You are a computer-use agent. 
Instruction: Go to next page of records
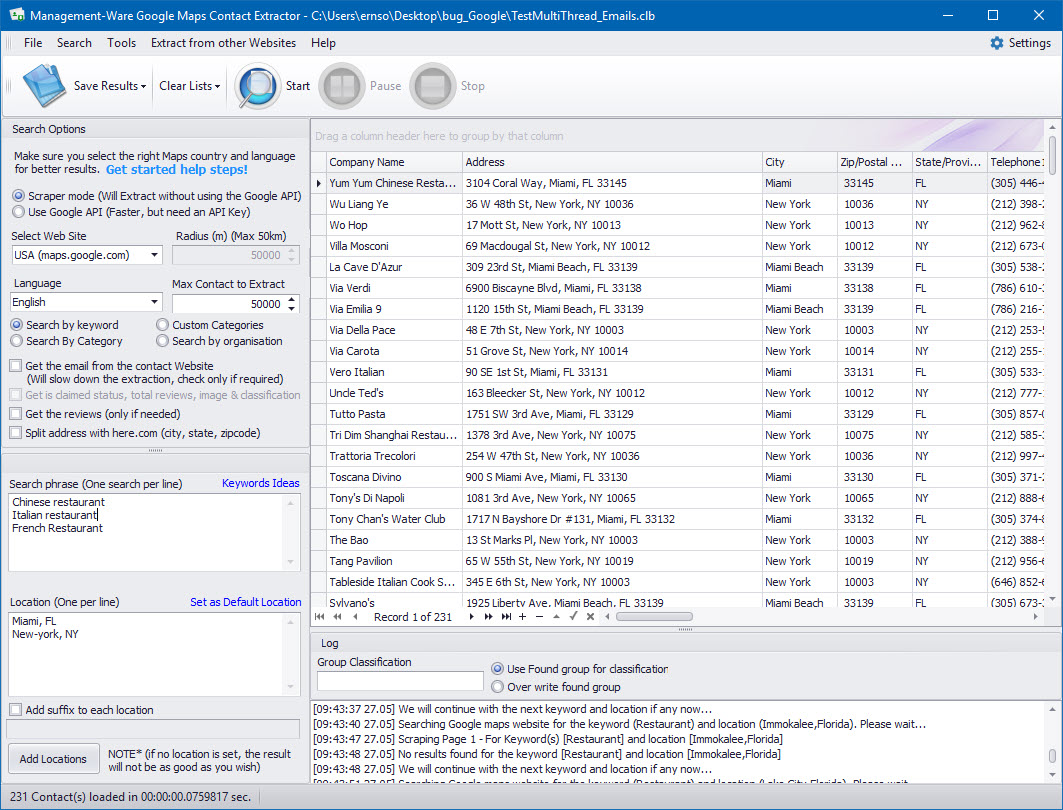(x=488, y=617)
